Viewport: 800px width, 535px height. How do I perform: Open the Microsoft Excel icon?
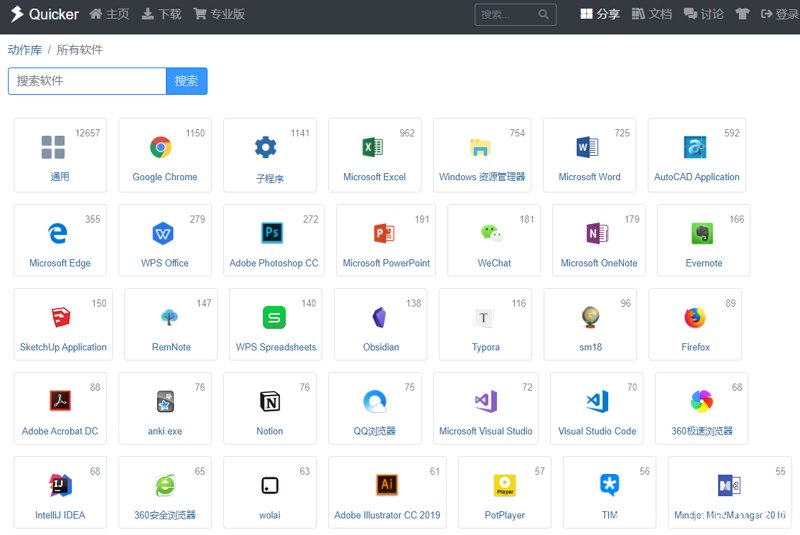click(x=372, y=147)
